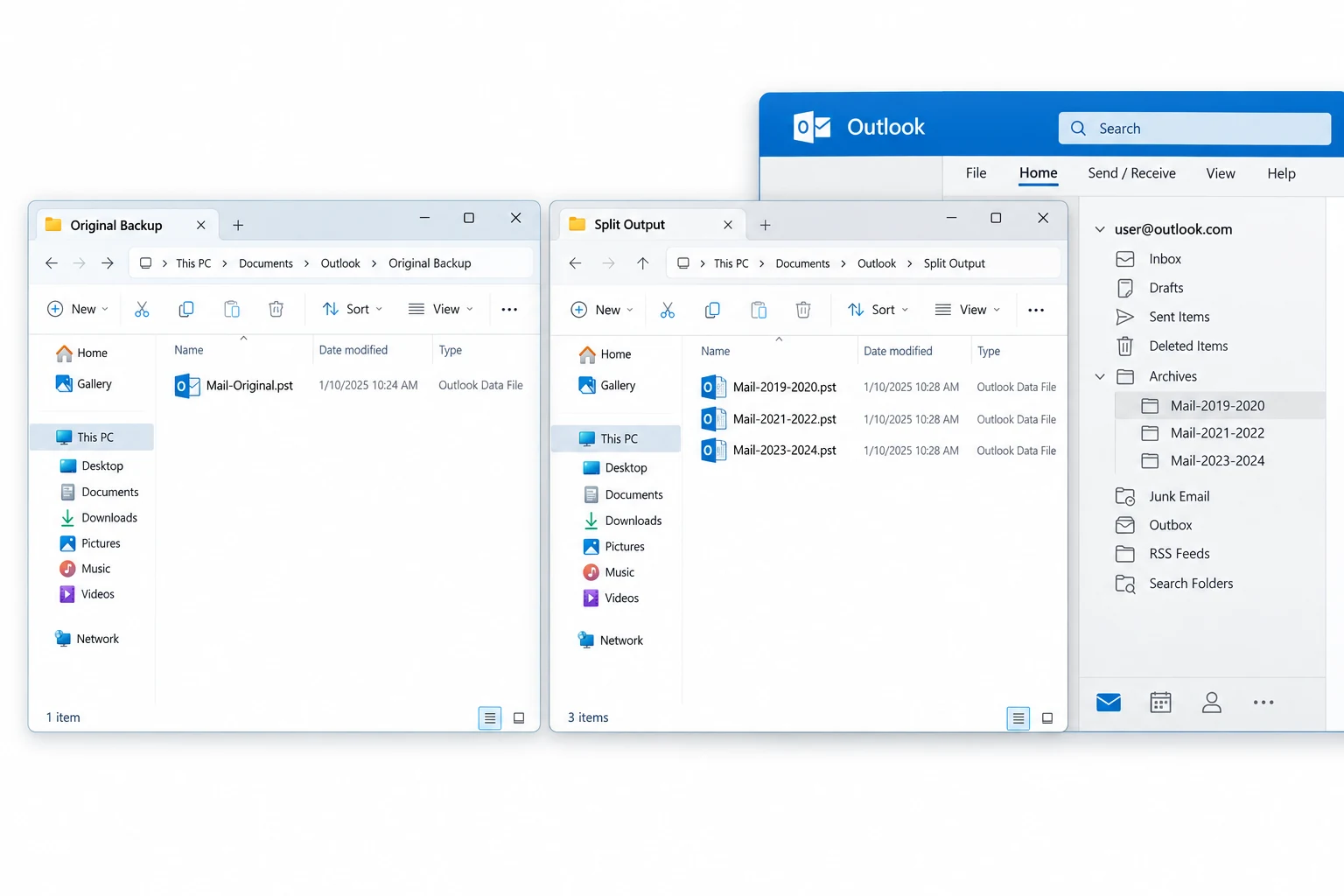Switch to Mail view in Outlook bottom bar

pyautogui.click(x=1109, y=702)
